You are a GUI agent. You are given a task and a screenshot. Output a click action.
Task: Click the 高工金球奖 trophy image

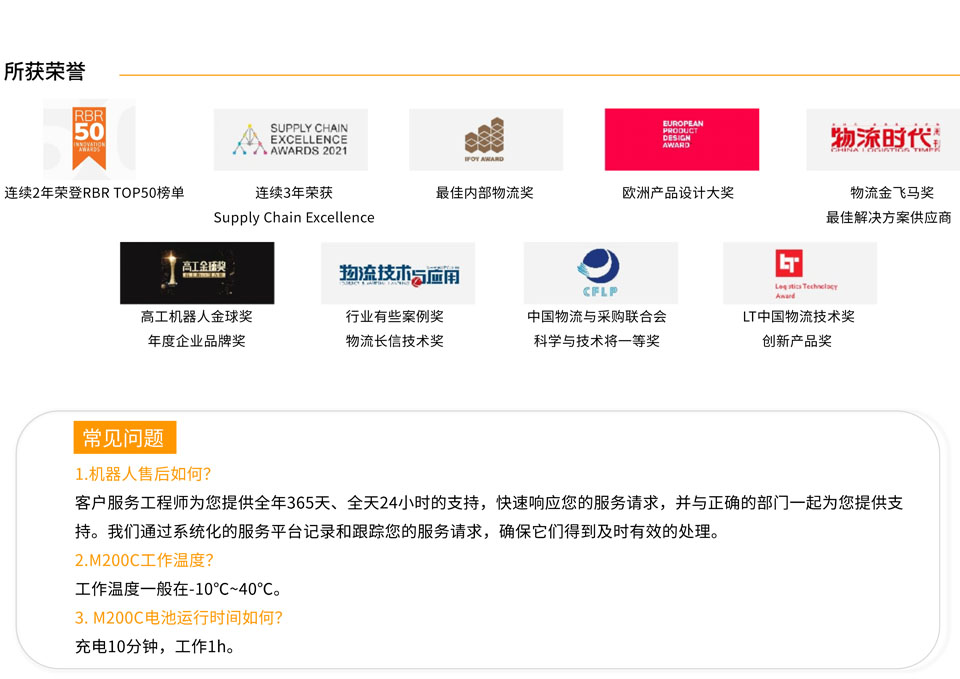pyautogui.click(x=197, y=273)
